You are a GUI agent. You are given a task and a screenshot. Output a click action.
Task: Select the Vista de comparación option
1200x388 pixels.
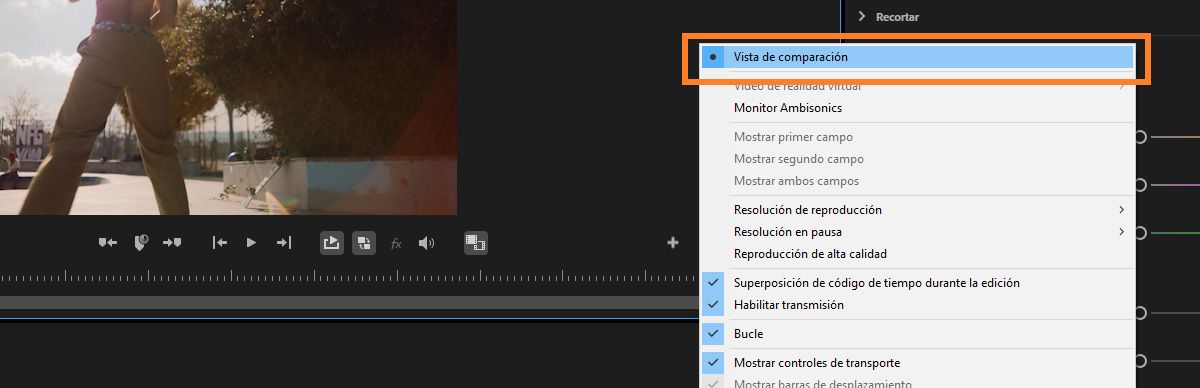tap(917, 58)
